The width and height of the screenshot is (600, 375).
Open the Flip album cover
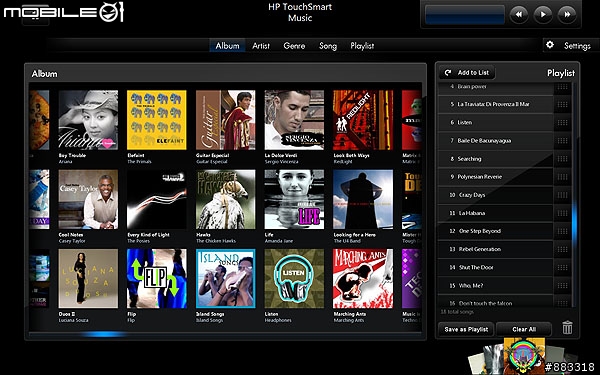pyautogui.click(x=157, y=279)
